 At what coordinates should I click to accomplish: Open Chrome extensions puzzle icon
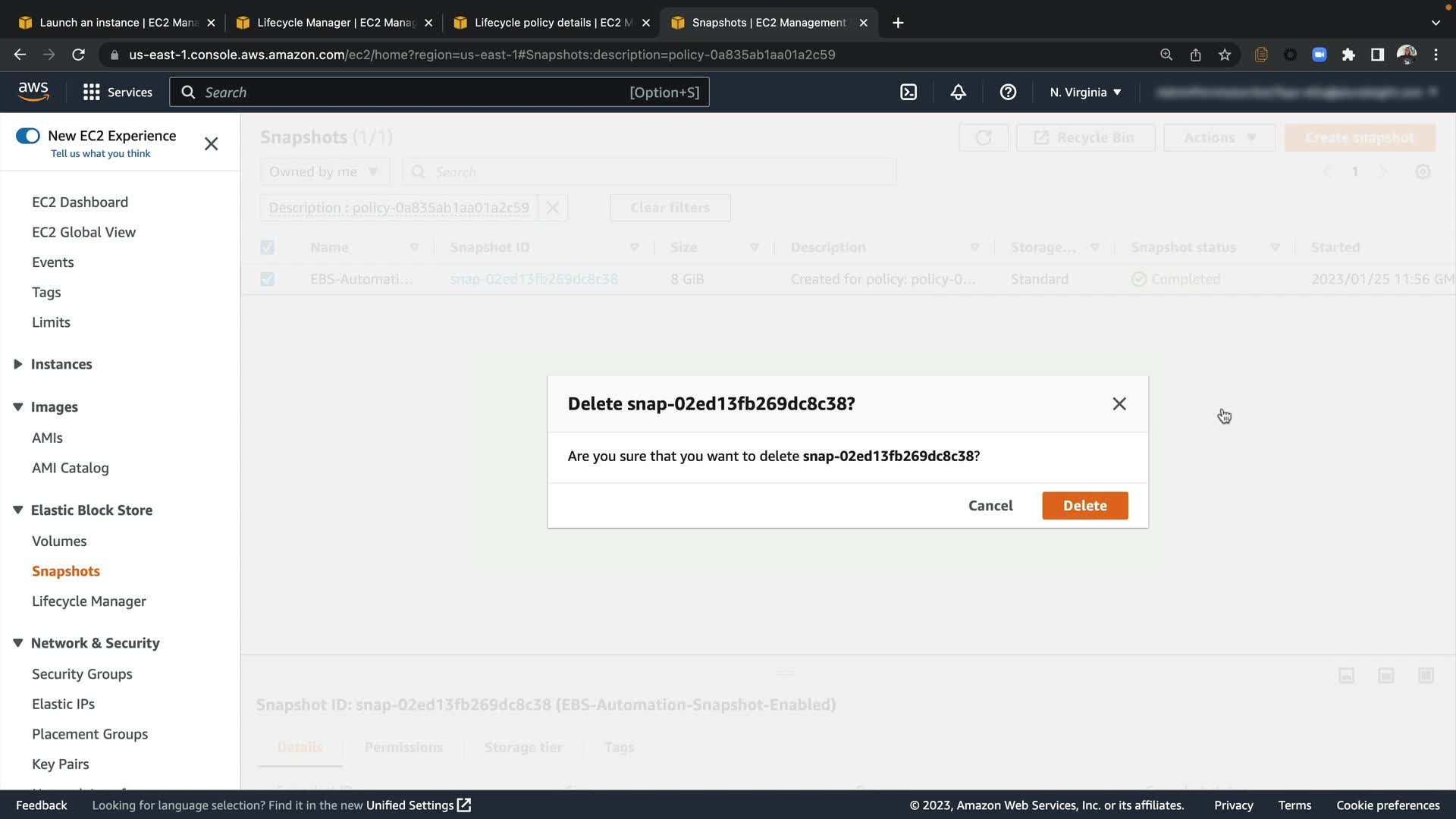click(x=1348, y=55)
